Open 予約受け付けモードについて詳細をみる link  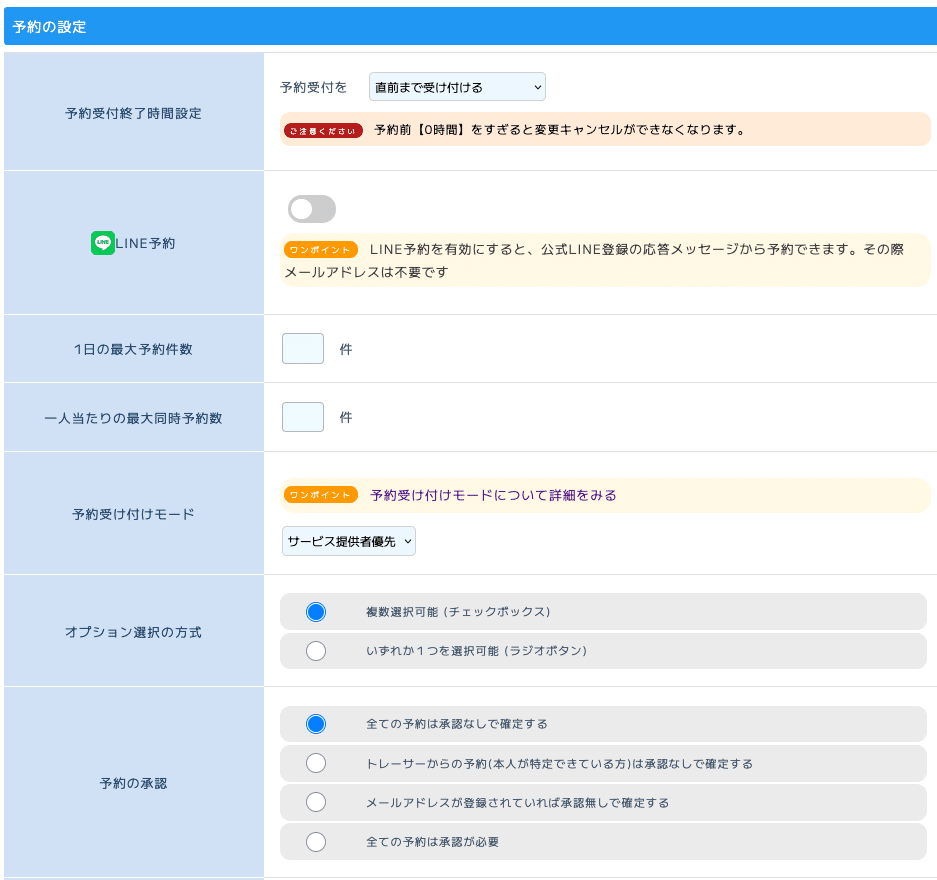[493, 495]
